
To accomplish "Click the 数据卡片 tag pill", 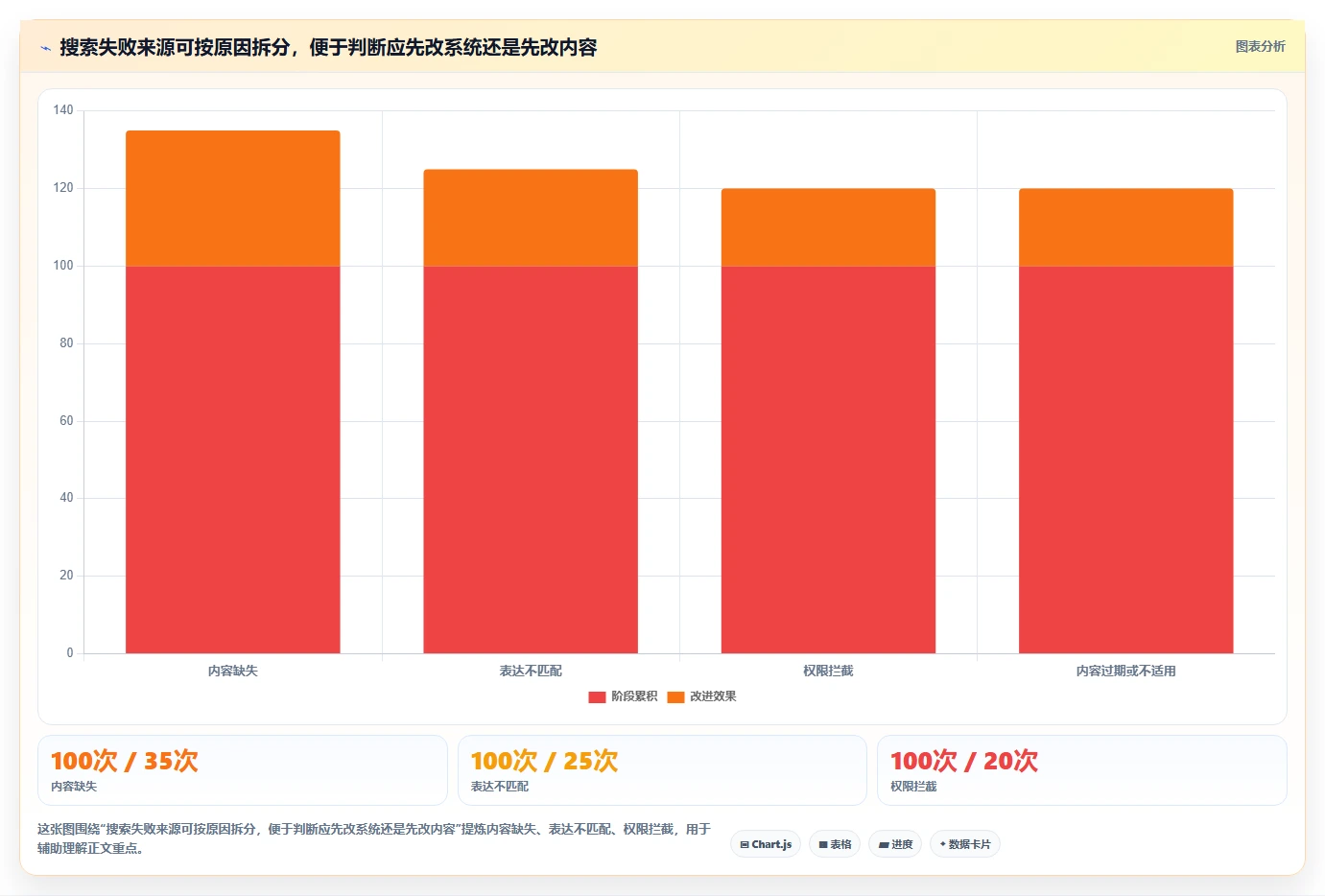I will [x=965, y=844].
